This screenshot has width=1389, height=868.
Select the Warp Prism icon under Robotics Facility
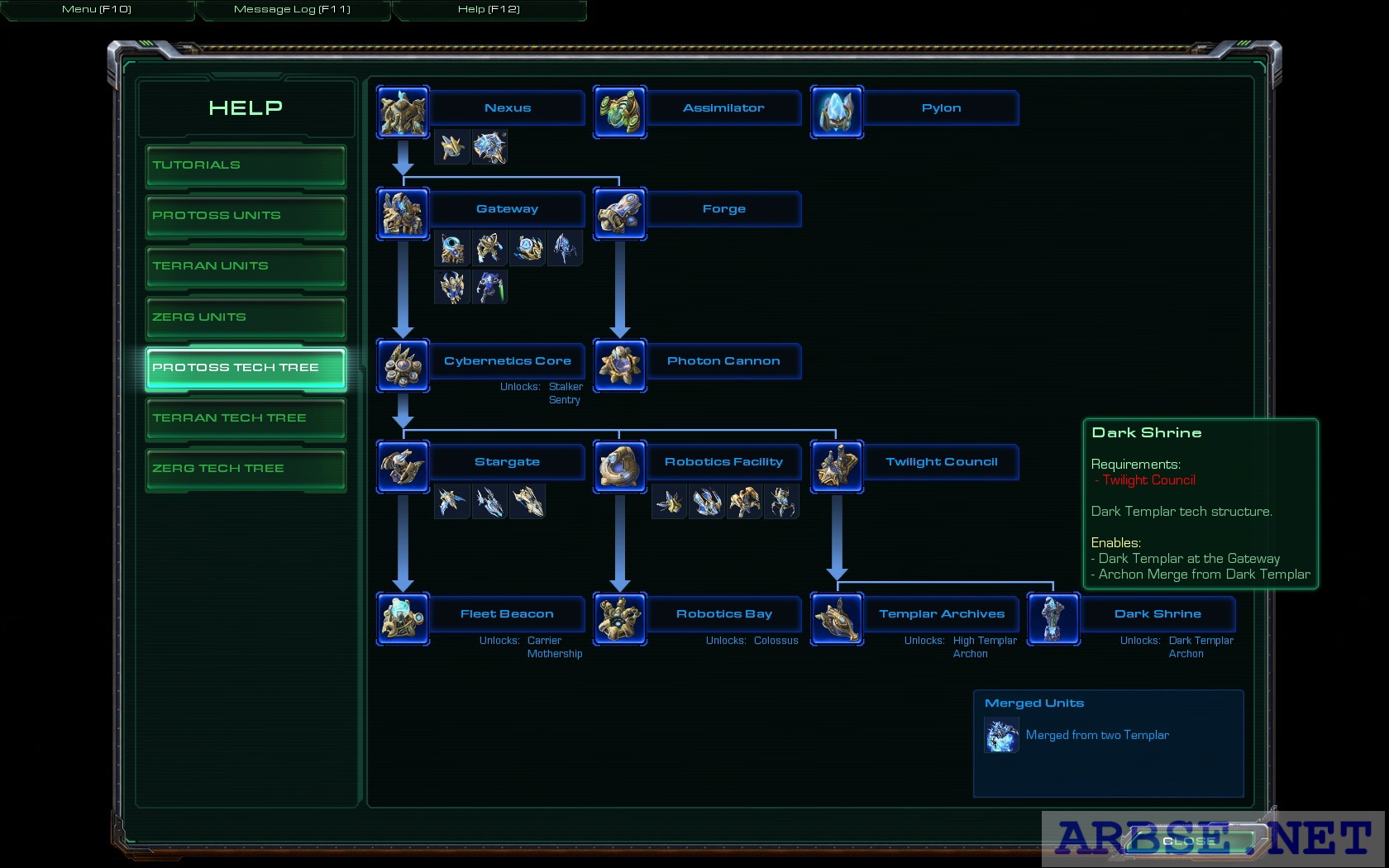[x=707, y=501]
